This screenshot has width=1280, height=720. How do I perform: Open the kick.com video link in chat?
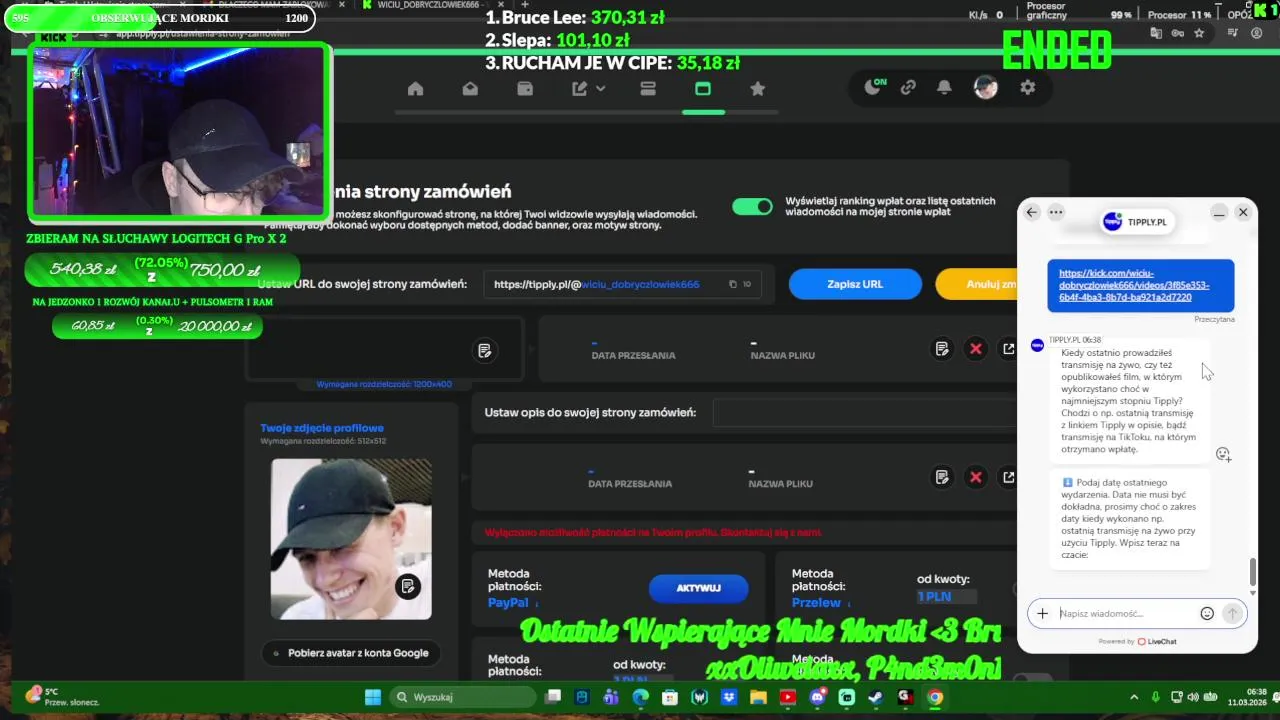tap(1134, 285)
